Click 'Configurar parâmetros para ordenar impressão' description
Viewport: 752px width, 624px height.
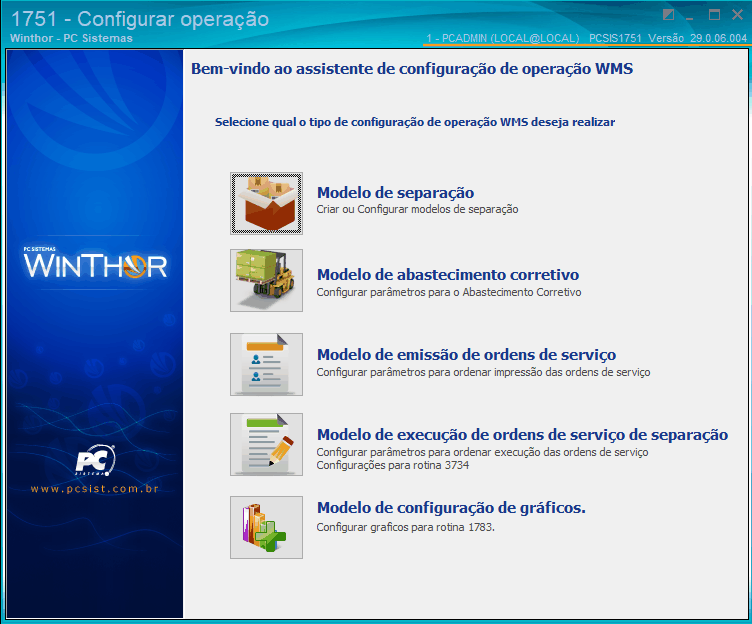(483, 372)
